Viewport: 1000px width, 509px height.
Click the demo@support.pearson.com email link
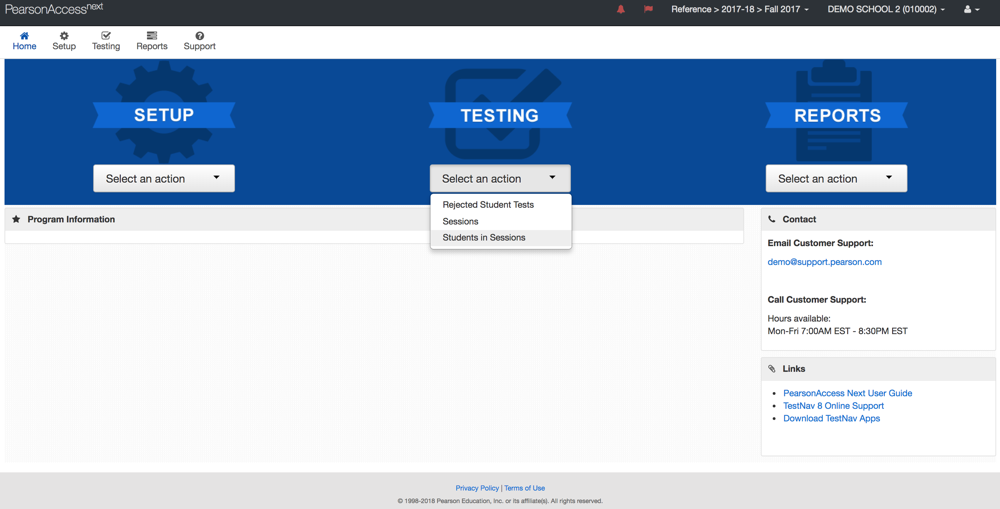[x=824, y=262]
